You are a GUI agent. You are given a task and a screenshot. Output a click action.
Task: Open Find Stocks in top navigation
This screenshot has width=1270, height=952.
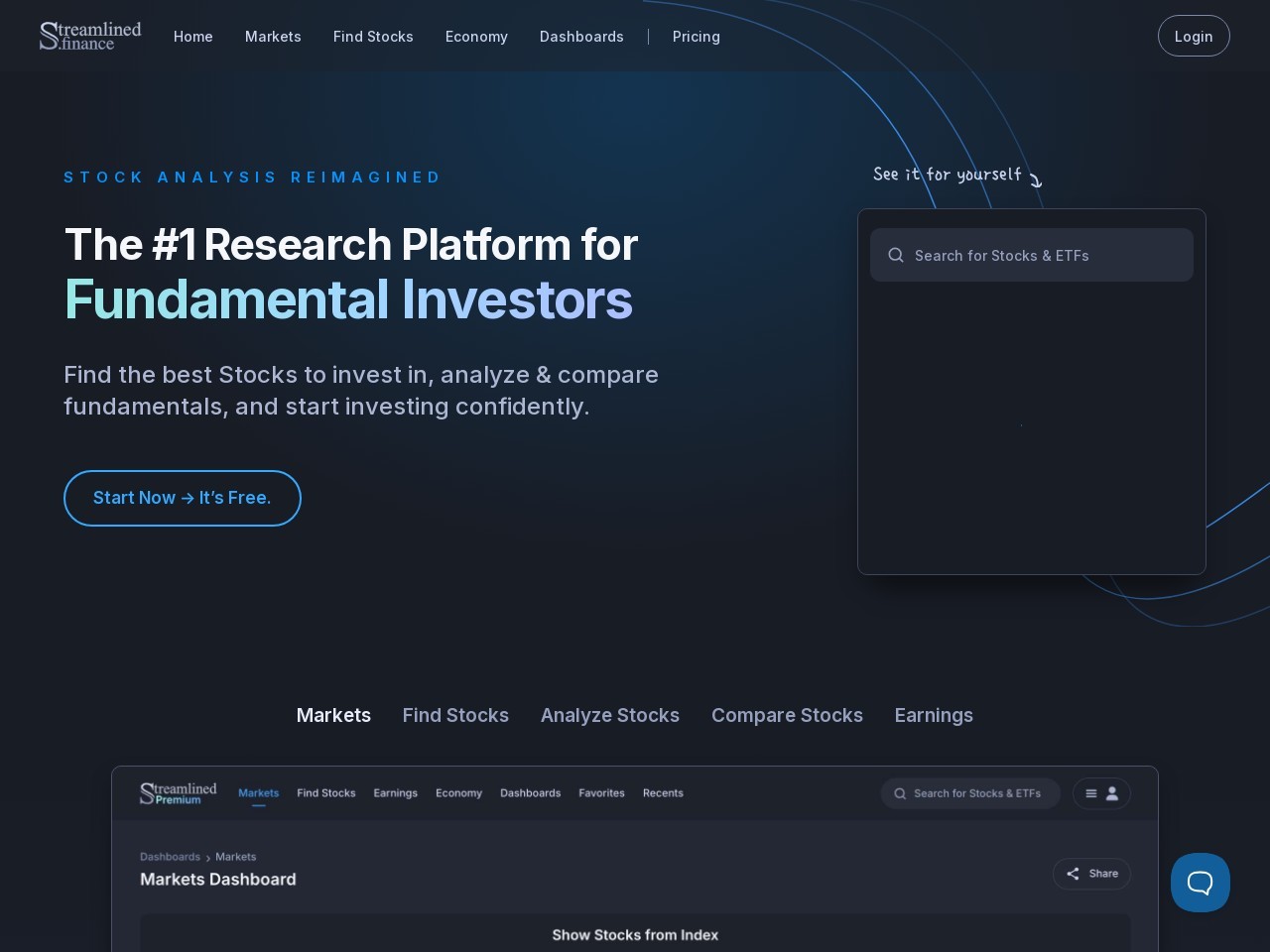[373, 37]
